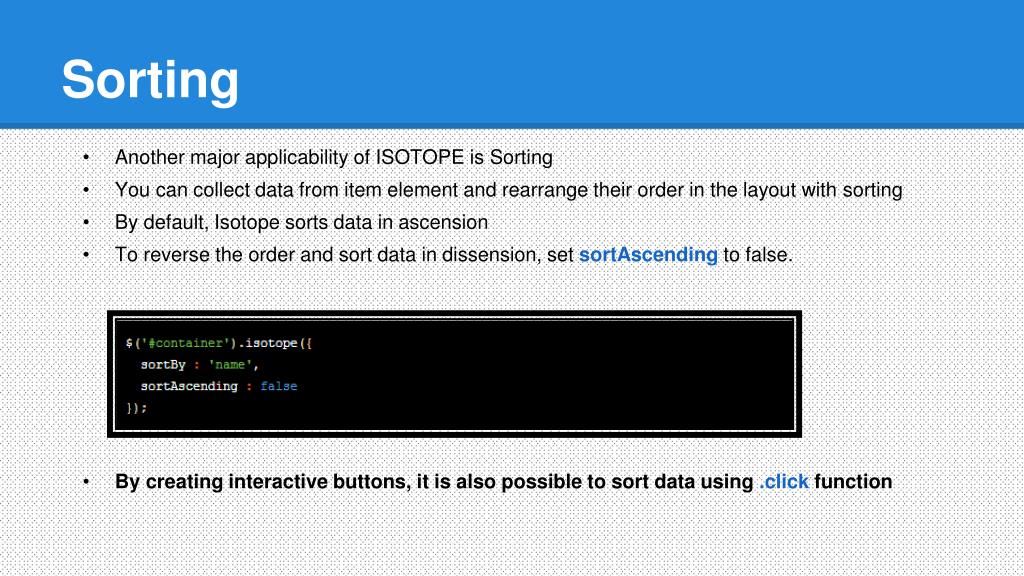Open the .click blue link
Viewport: 1024px width, 576px height.
click(x=784, y=482)
